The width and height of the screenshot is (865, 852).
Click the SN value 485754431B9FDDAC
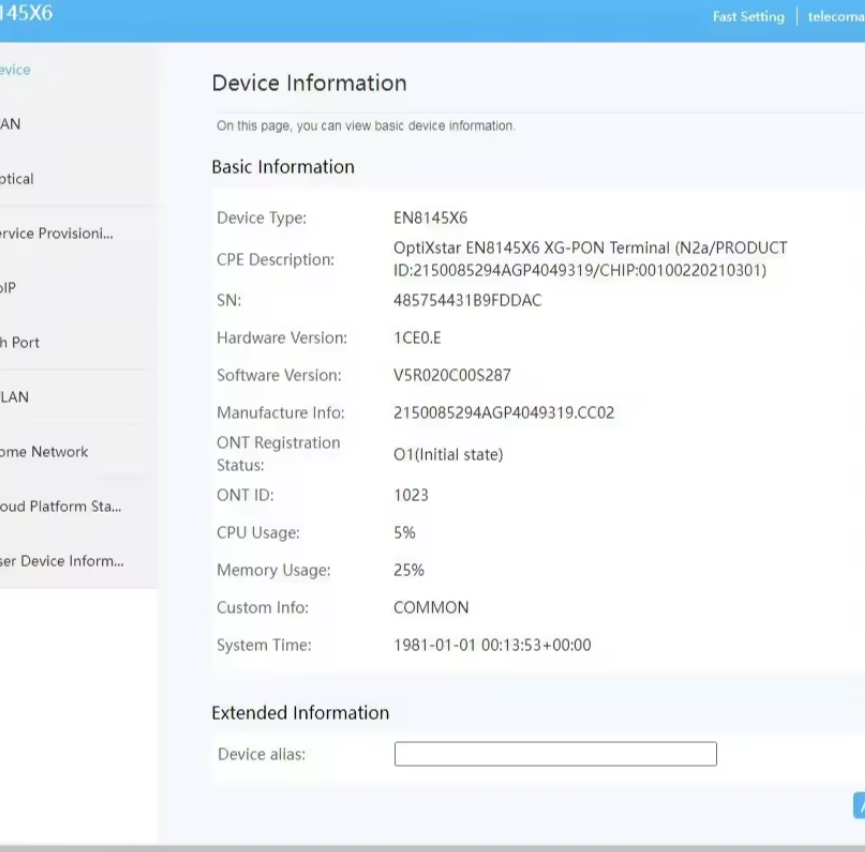pyautogui.click(x=467, y=300)
